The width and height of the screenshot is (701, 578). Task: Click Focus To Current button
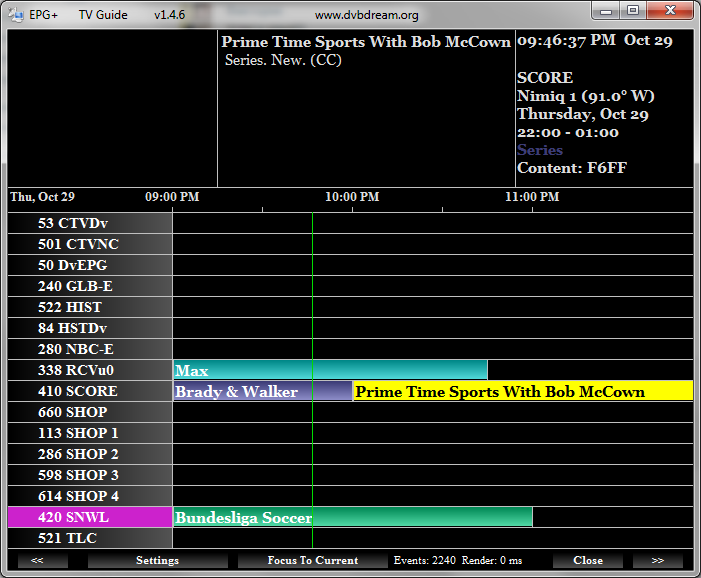(x=312, y=561)
